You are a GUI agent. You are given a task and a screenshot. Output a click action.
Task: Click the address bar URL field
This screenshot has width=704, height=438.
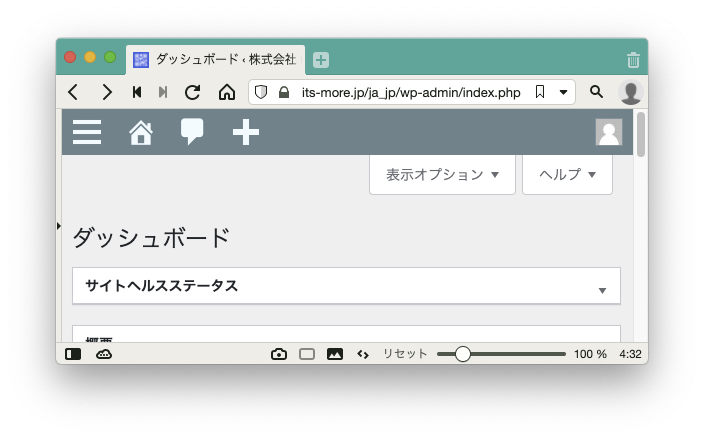point(410,92)
